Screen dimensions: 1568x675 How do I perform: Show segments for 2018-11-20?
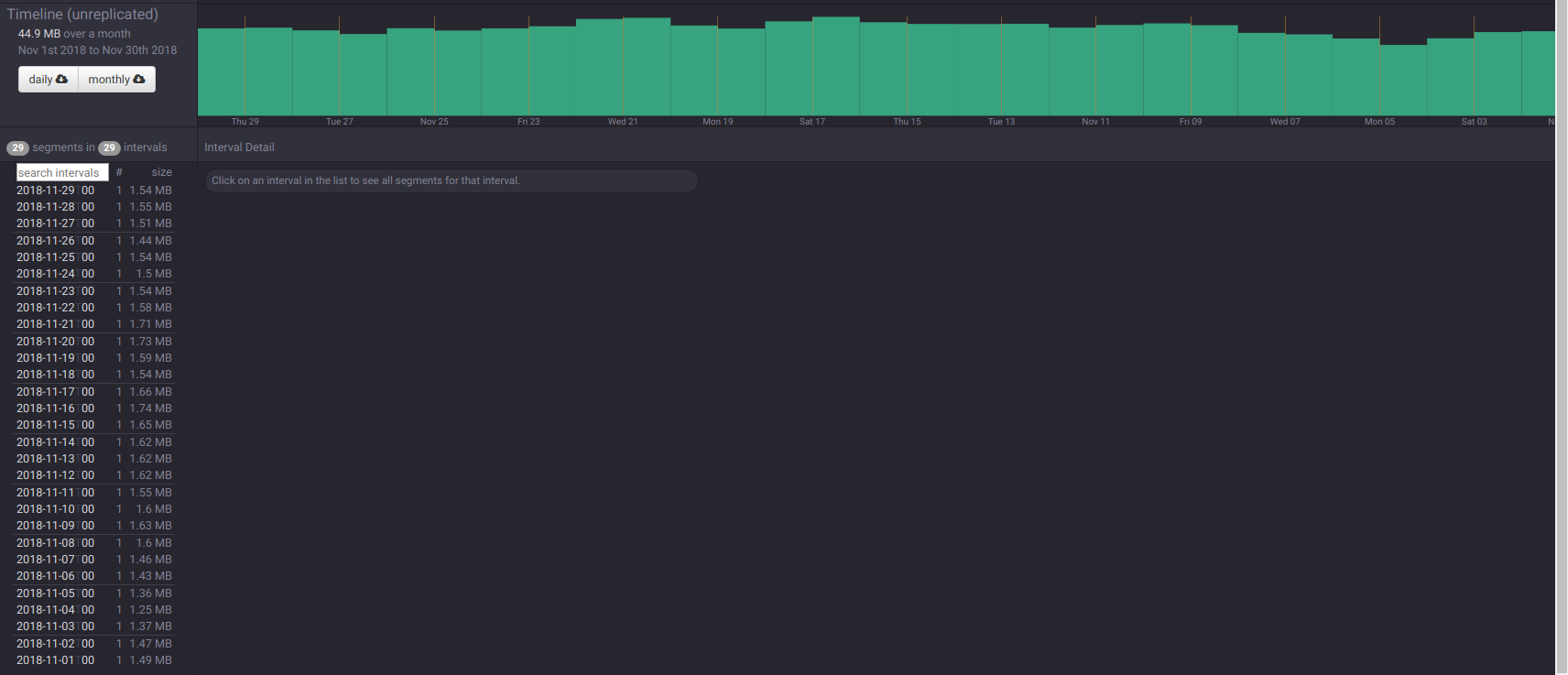[94, 342]
